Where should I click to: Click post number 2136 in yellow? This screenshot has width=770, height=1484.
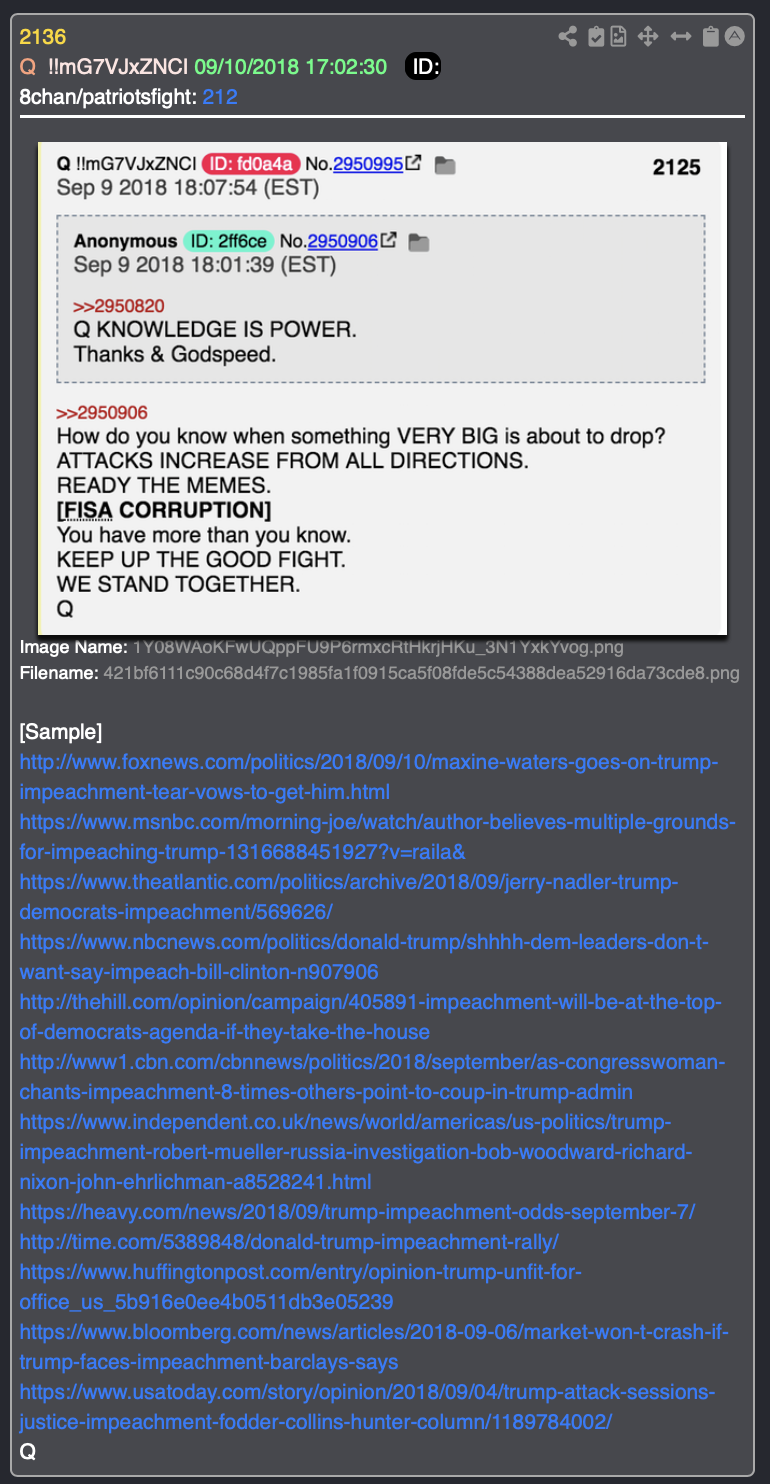[x=43, y=38]
